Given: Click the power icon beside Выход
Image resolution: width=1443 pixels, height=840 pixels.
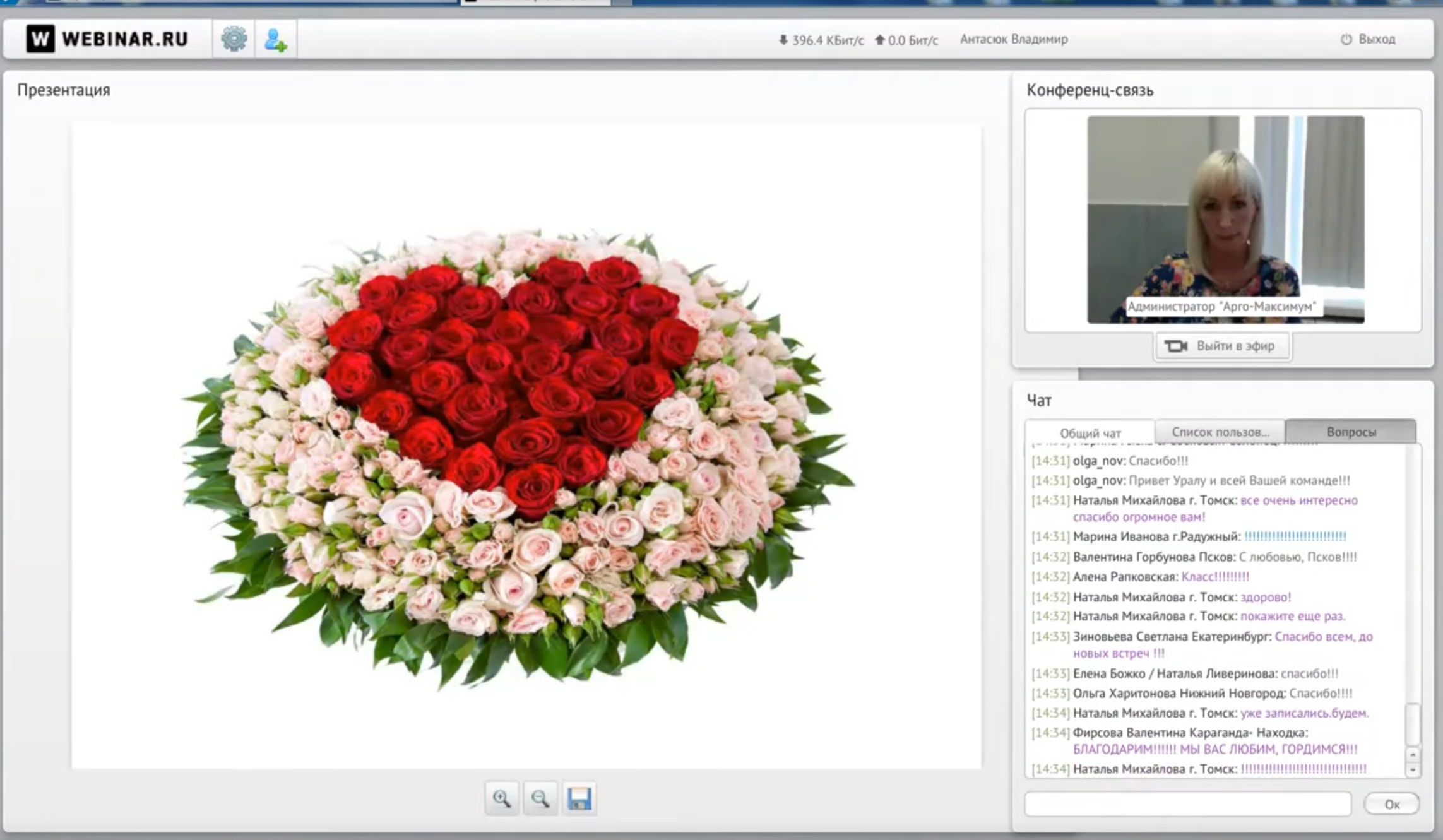Looking at the screenshot, I should coord(1346,39).
